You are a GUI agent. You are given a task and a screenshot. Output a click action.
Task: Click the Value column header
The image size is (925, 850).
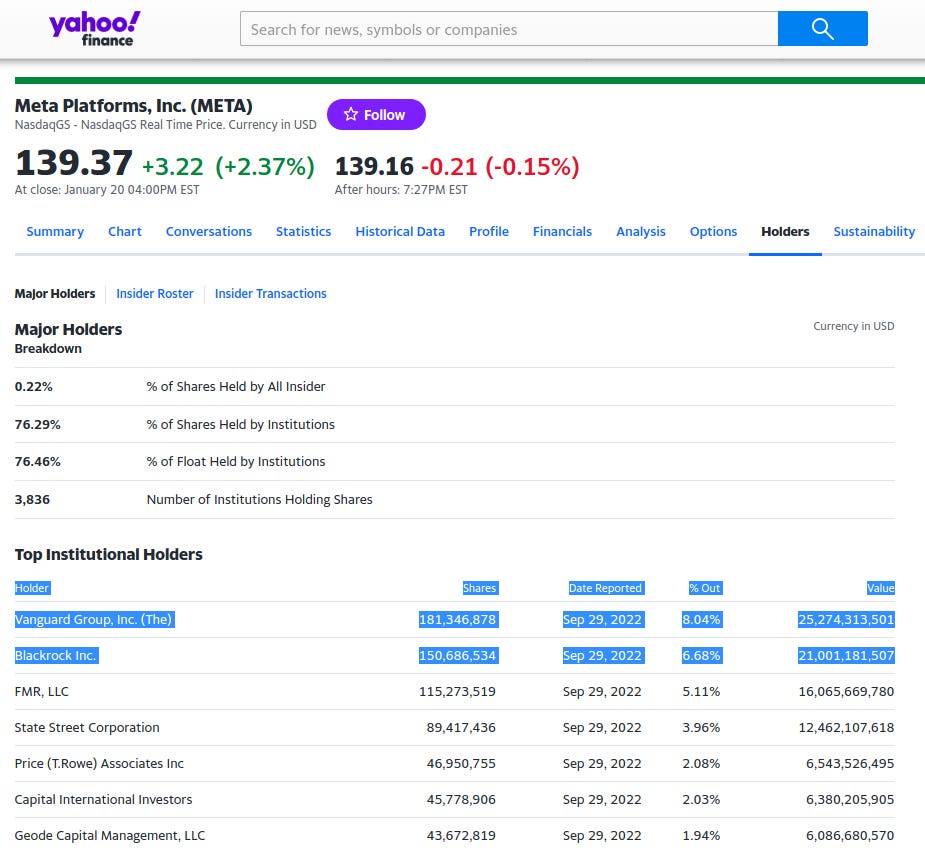tap(880, 588)
